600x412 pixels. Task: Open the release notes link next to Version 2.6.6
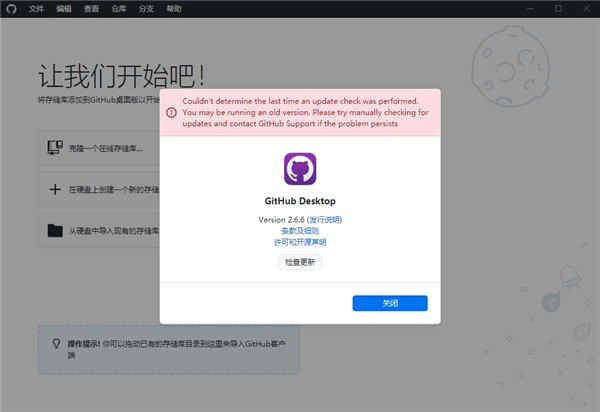(x=324, y=220)
